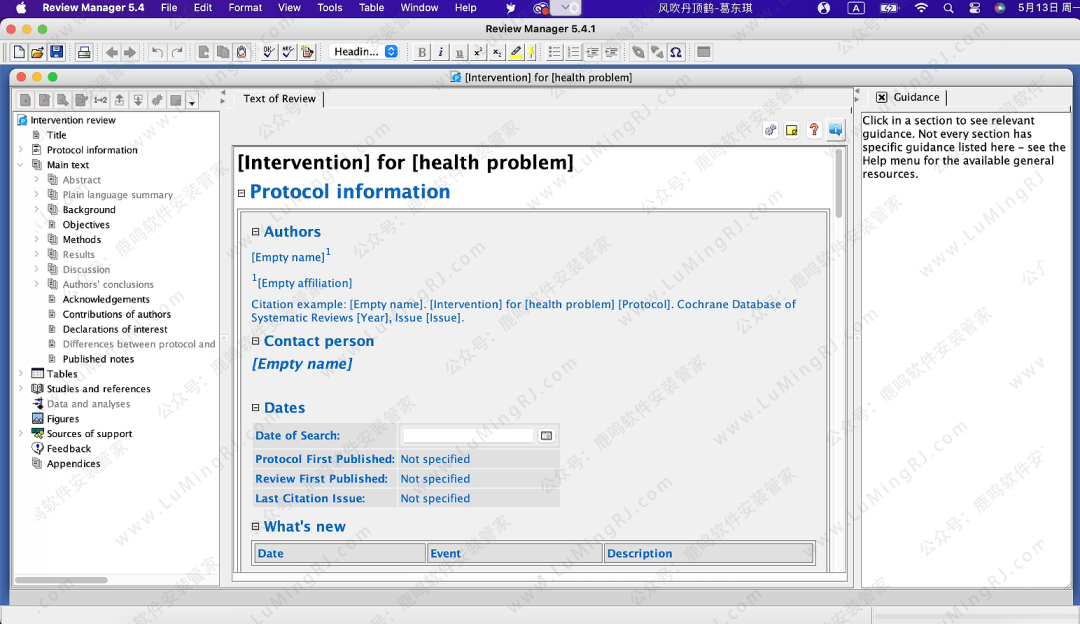This screenshot has height=624, width=1080.
Task: Toggle italic formatting button
Action: 441,52
